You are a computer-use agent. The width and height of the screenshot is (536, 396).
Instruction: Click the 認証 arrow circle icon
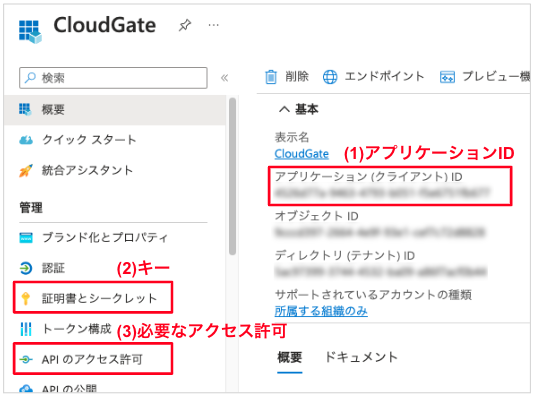[26, 268]
